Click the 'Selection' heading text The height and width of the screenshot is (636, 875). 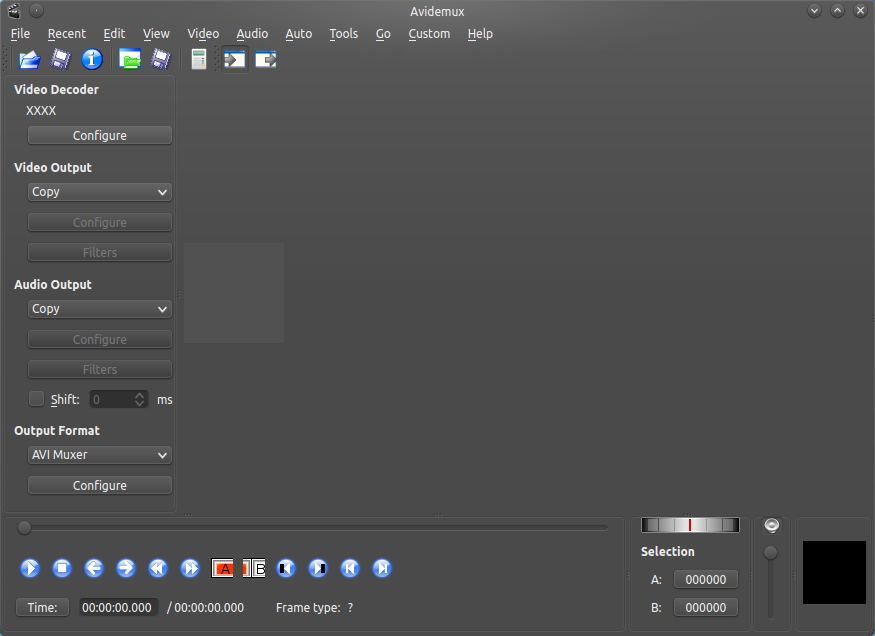[x=667, y=552]
